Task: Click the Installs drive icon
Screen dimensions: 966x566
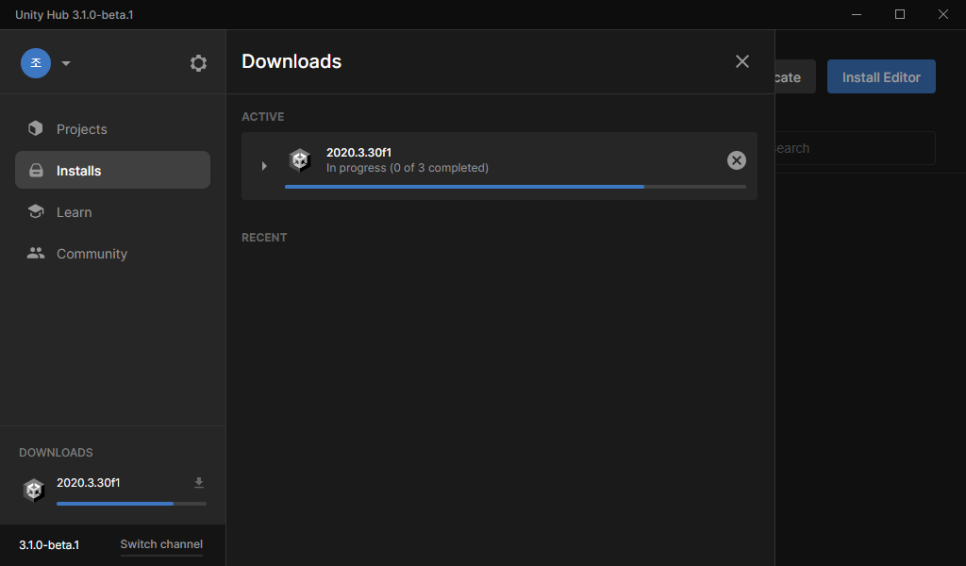Action: coord(36,170)
